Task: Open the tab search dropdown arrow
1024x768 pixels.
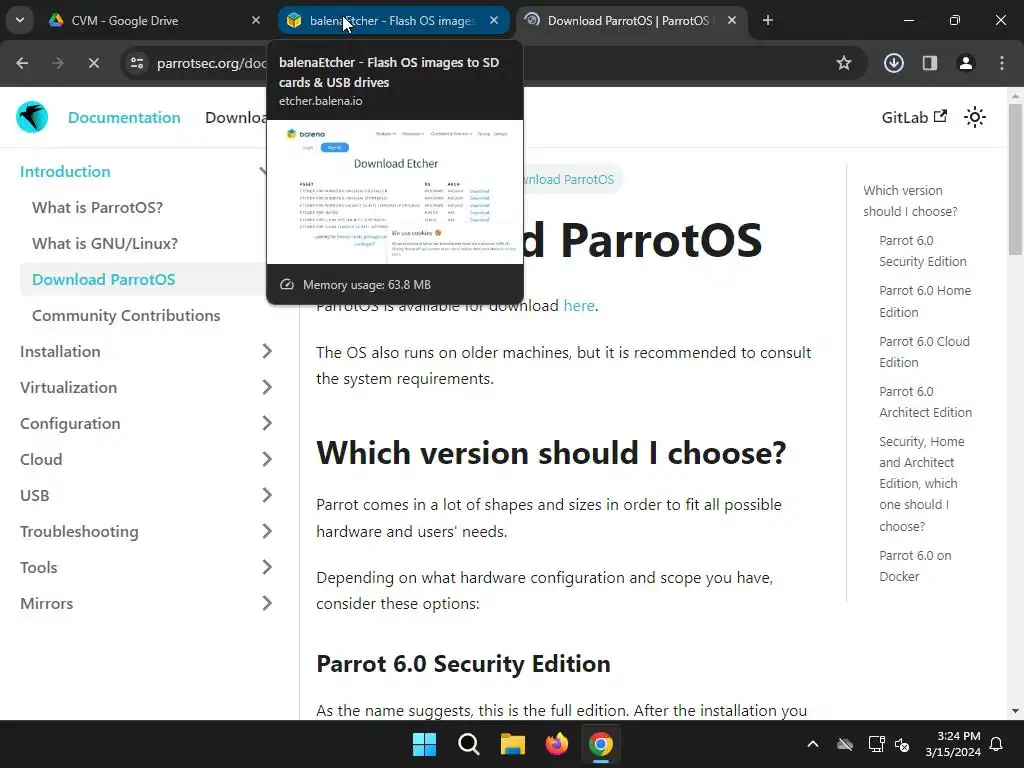Action: pos(20,20)
